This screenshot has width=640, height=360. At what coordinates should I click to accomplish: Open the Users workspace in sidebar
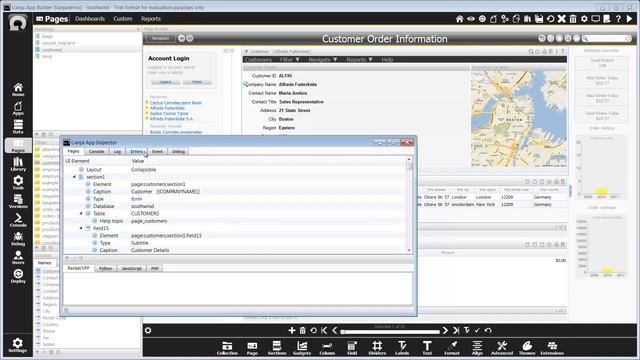(18, 258)
